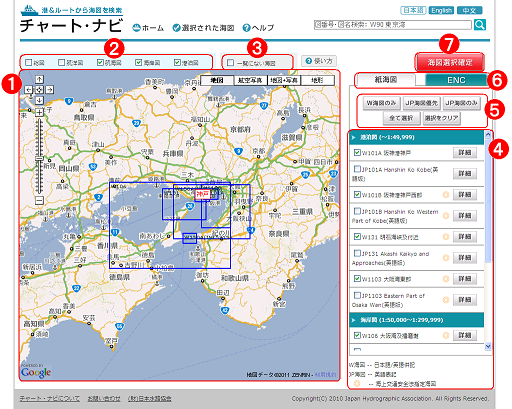
Task: Open 詳細 for W101A chart
Action: pyautogui.click(x=465, y=153)
